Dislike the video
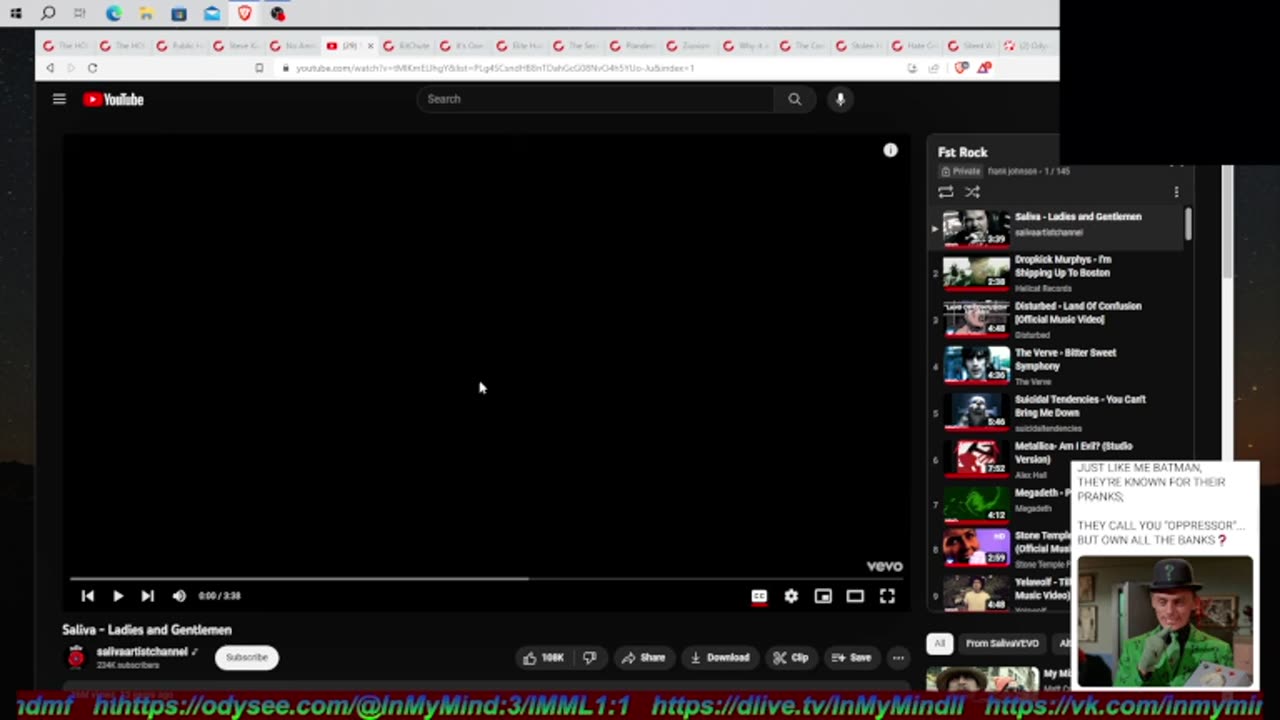Image resolution: width=1280 pixels, height=720 pixels. coord(590,657)
